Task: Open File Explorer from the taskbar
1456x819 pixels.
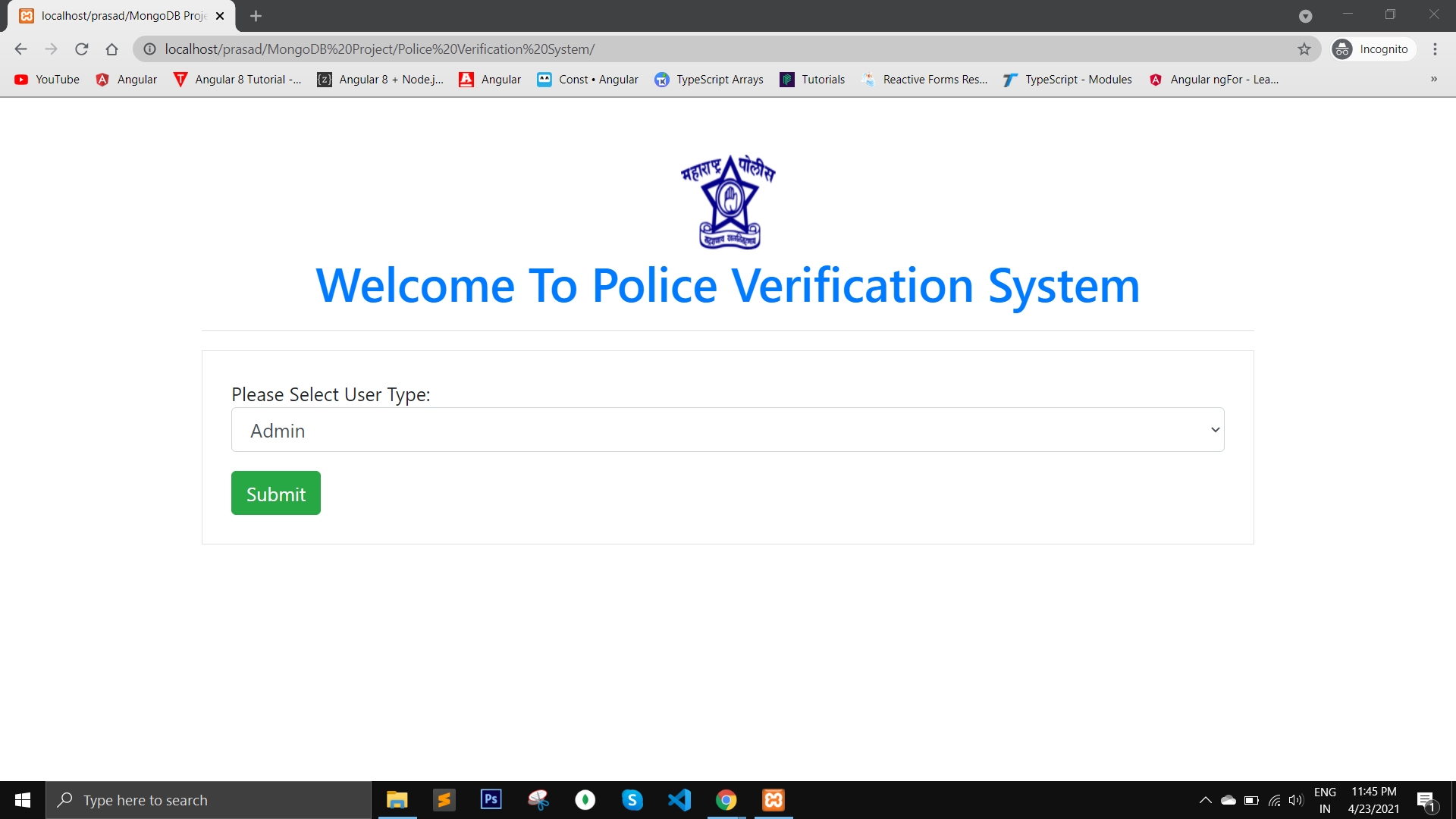Action: click(396, 799)
